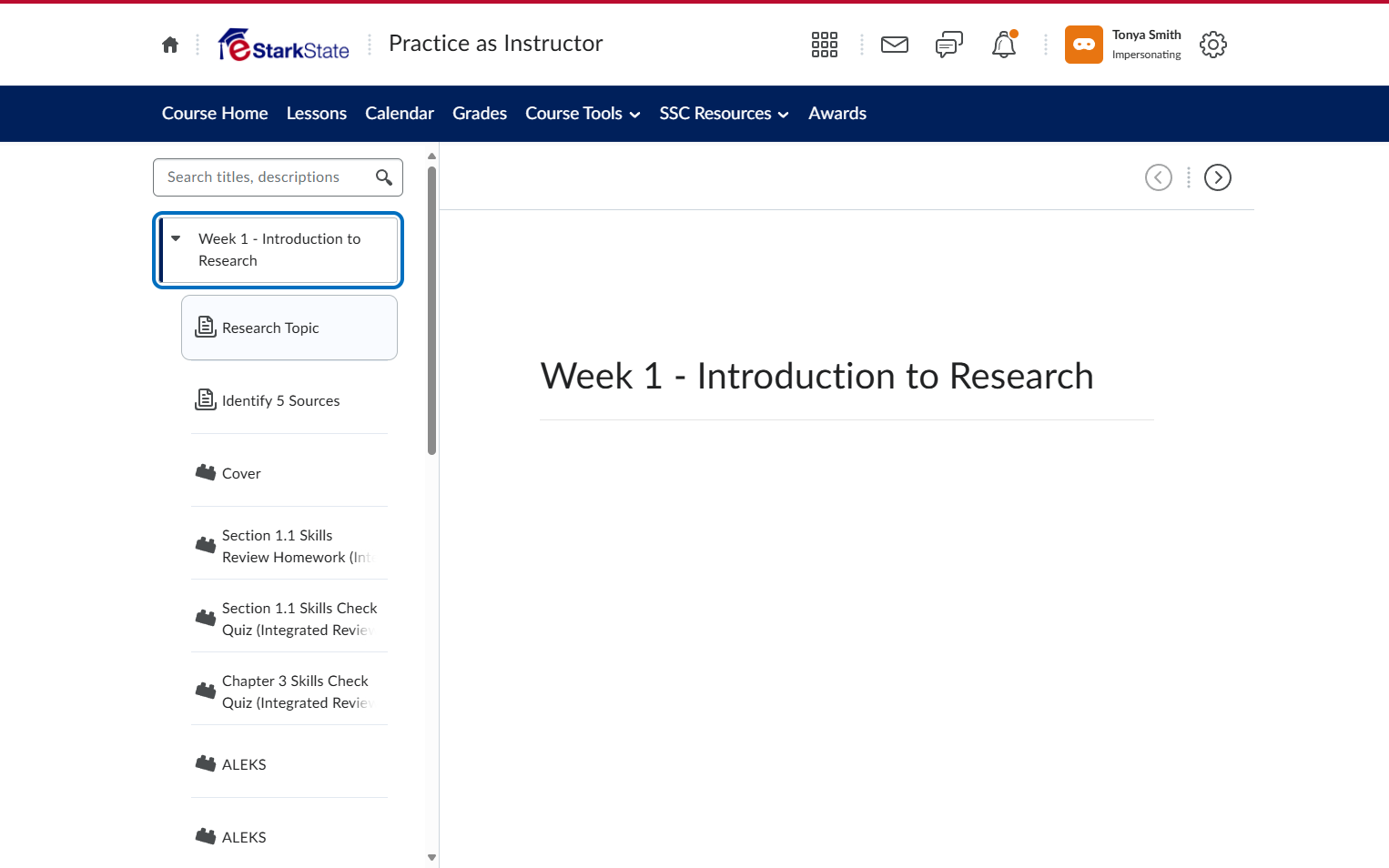
Task: Open the Research Topic item
Action: click(289, 328)
